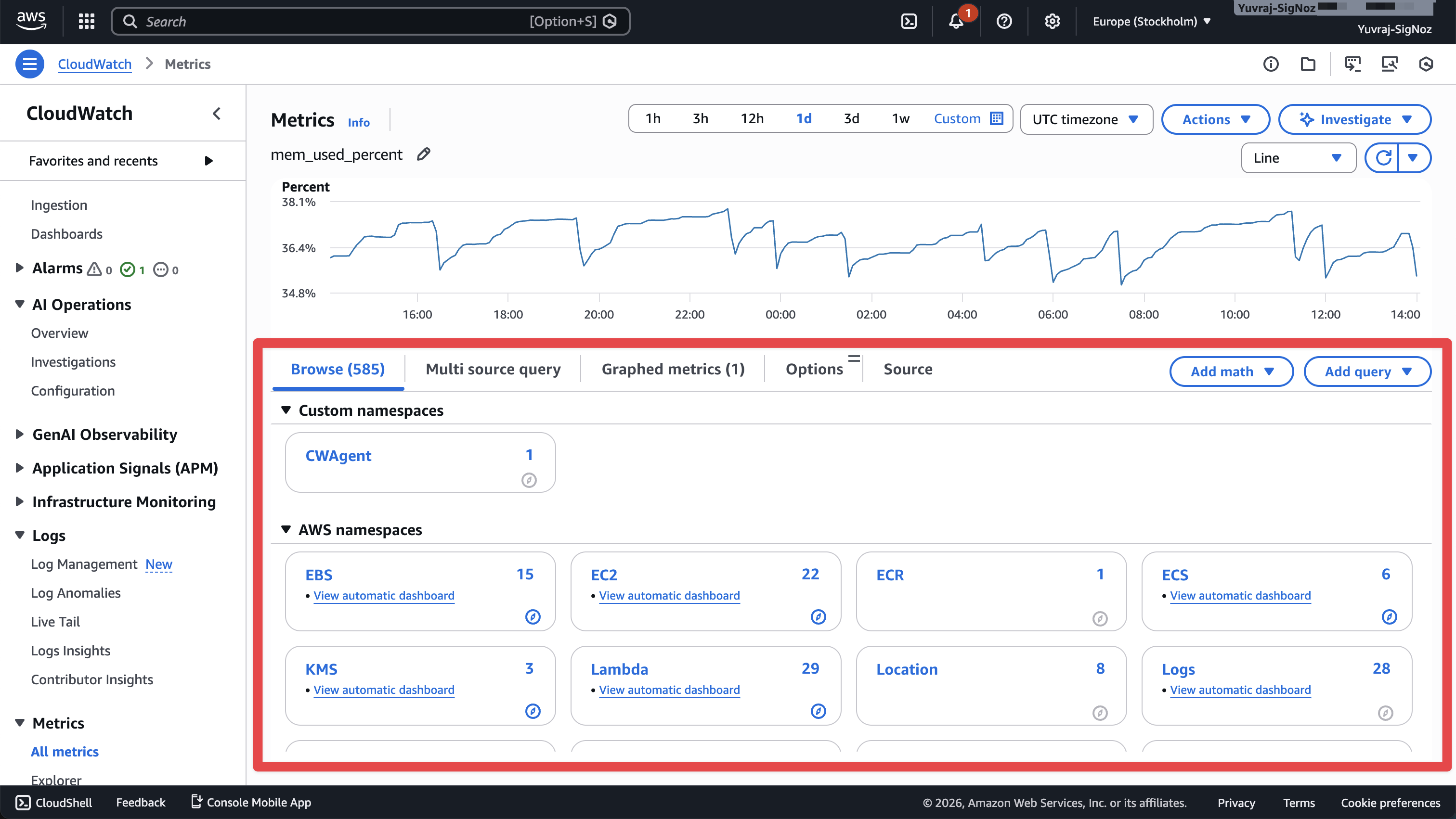The image size is (1456, 819).
Task: Open the AWS help question mark icon
Action: 1004,21
